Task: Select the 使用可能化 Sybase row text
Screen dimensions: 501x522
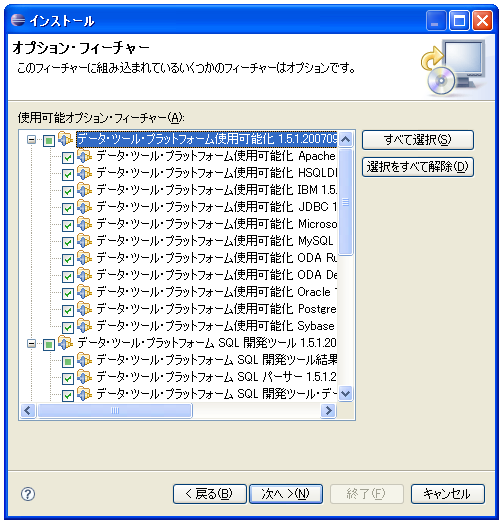Action: click(215, 326)
